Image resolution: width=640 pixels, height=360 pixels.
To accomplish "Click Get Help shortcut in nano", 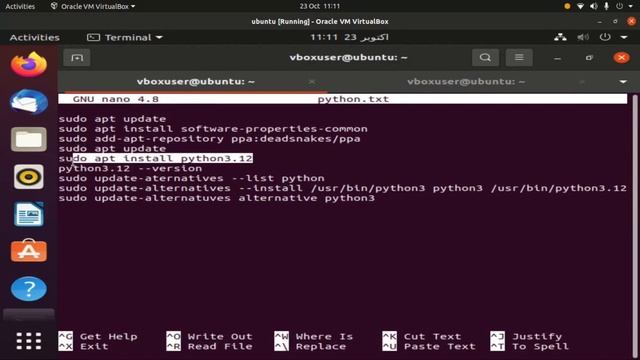I will pyautogui.click(x=98, y=336).
